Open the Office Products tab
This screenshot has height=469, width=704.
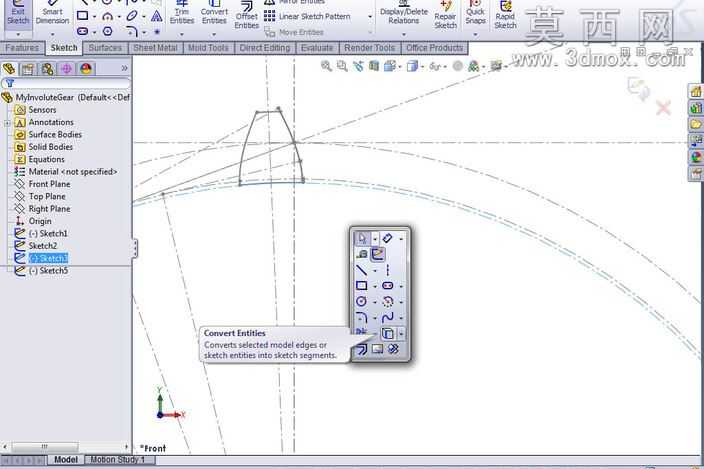[x=434, y=48]
